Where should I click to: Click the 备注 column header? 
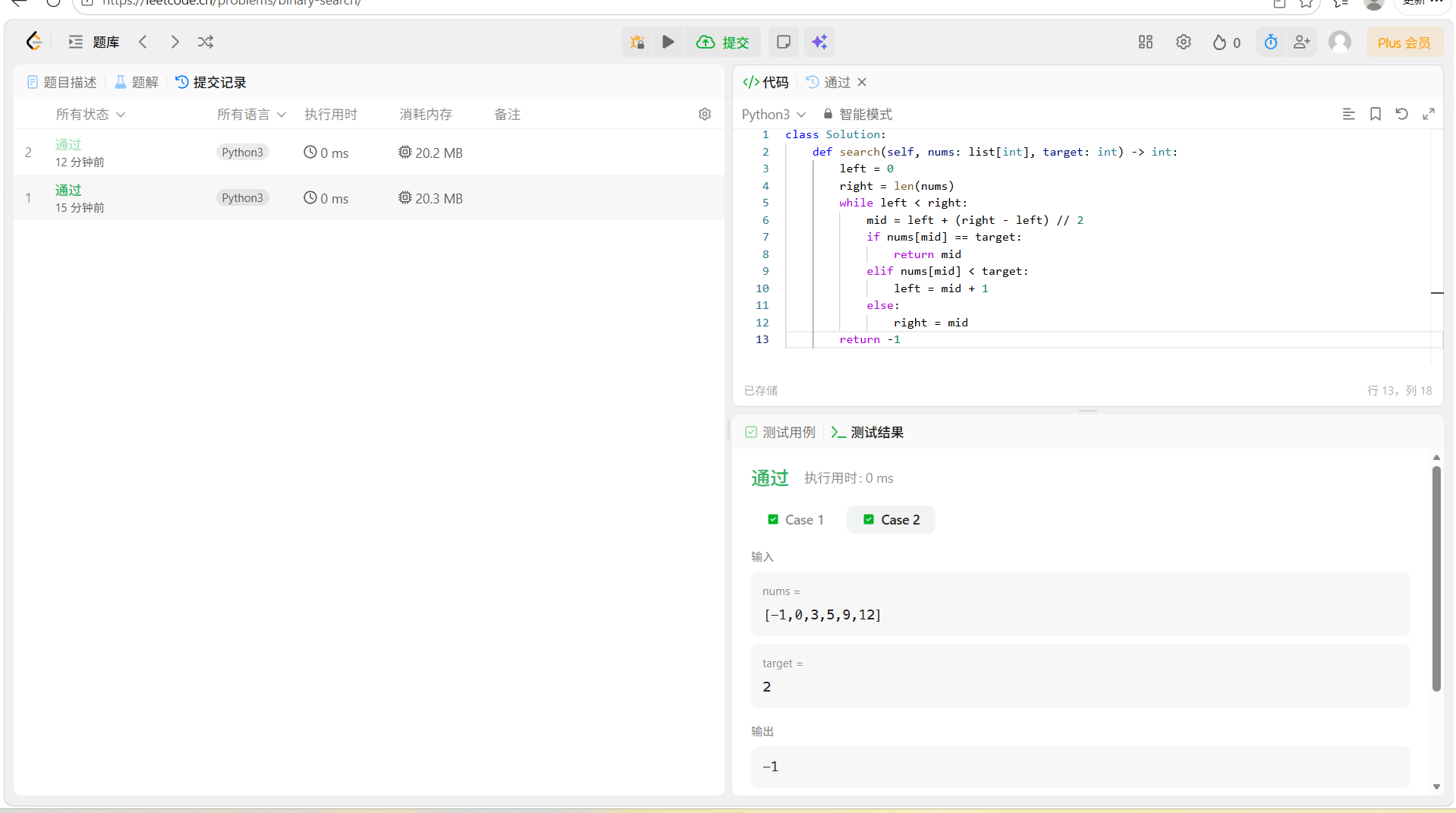508,114
